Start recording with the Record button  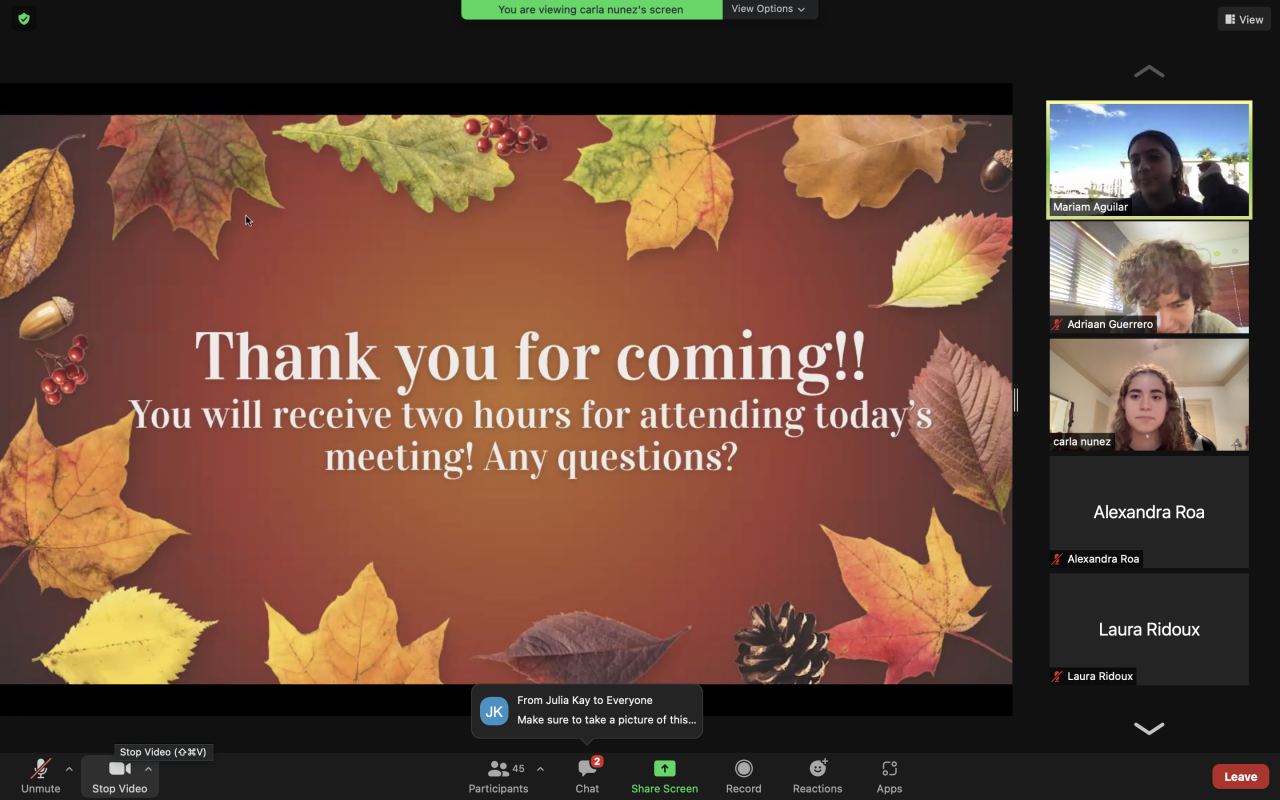pos(743,776)
